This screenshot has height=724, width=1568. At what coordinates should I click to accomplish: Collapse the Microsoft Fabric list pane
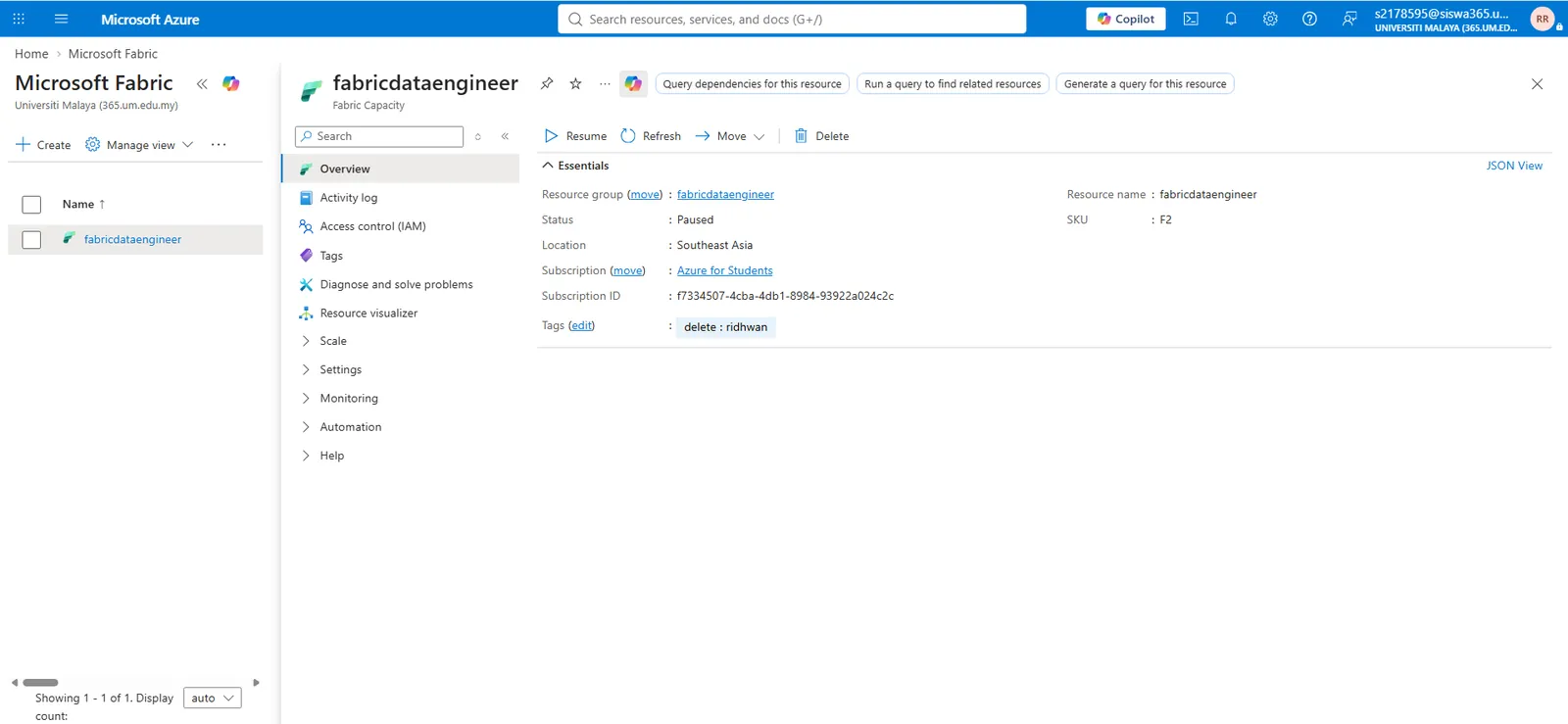coord(202,84)
